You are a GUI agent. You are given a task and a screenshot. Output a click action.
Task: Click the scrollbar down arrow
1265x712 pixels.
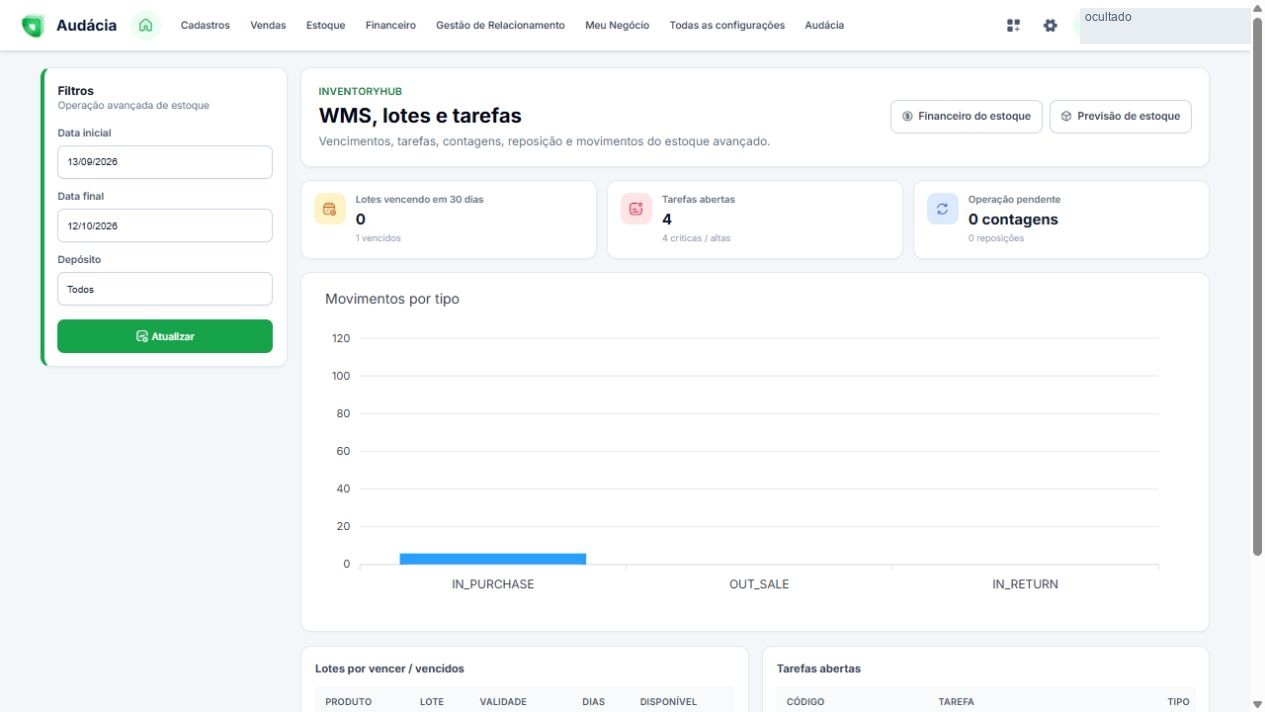pos(1257,704)
